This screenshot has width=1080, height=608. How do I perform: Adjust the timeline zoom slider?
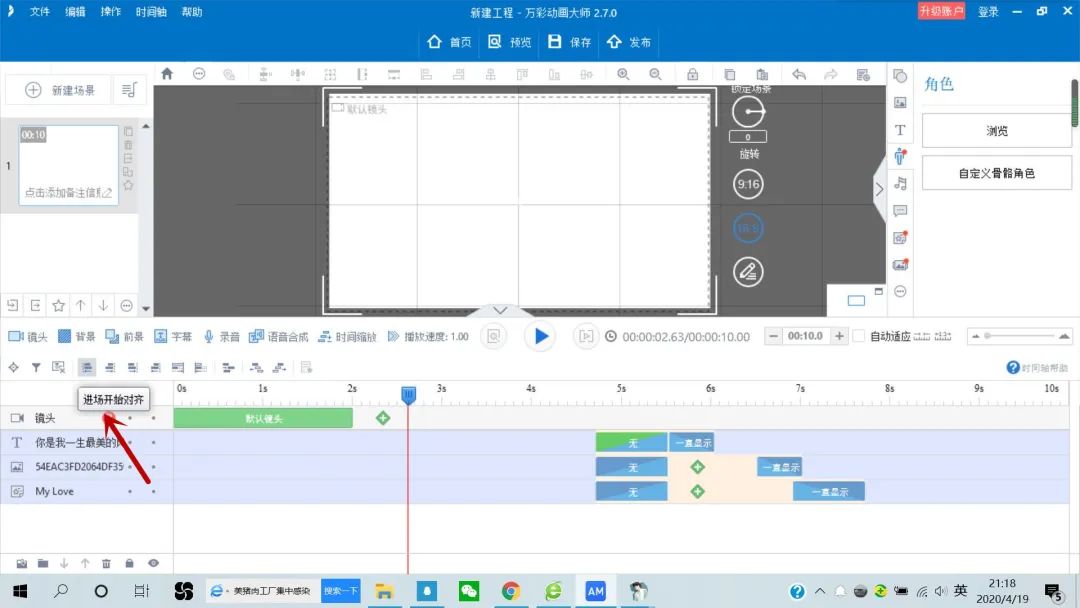pos(1019,336)
